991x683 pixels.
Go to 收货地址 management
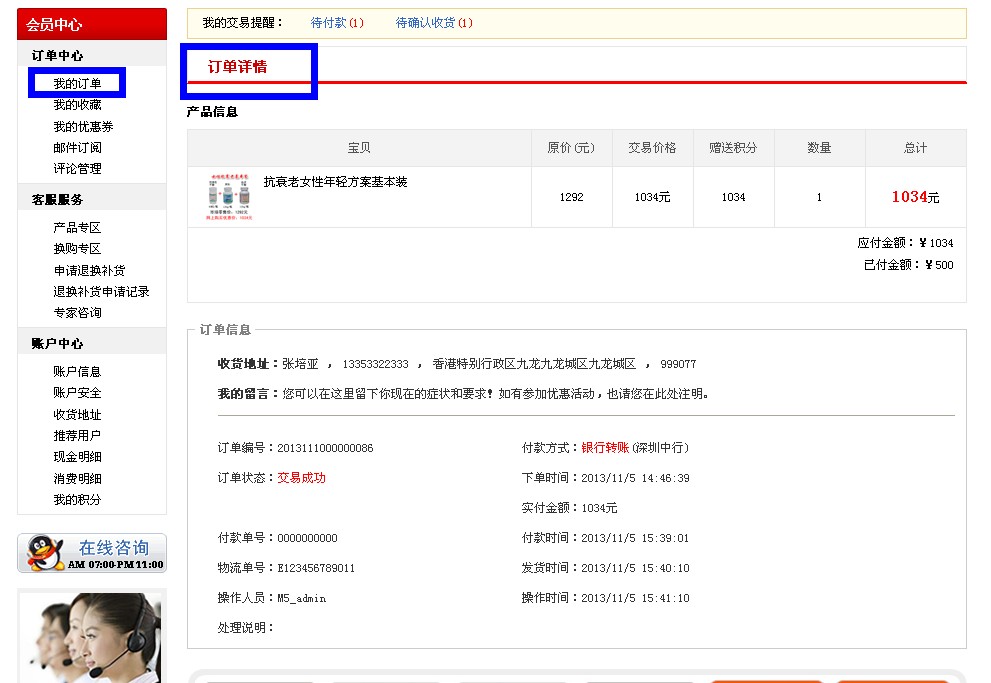click(77, 415)
